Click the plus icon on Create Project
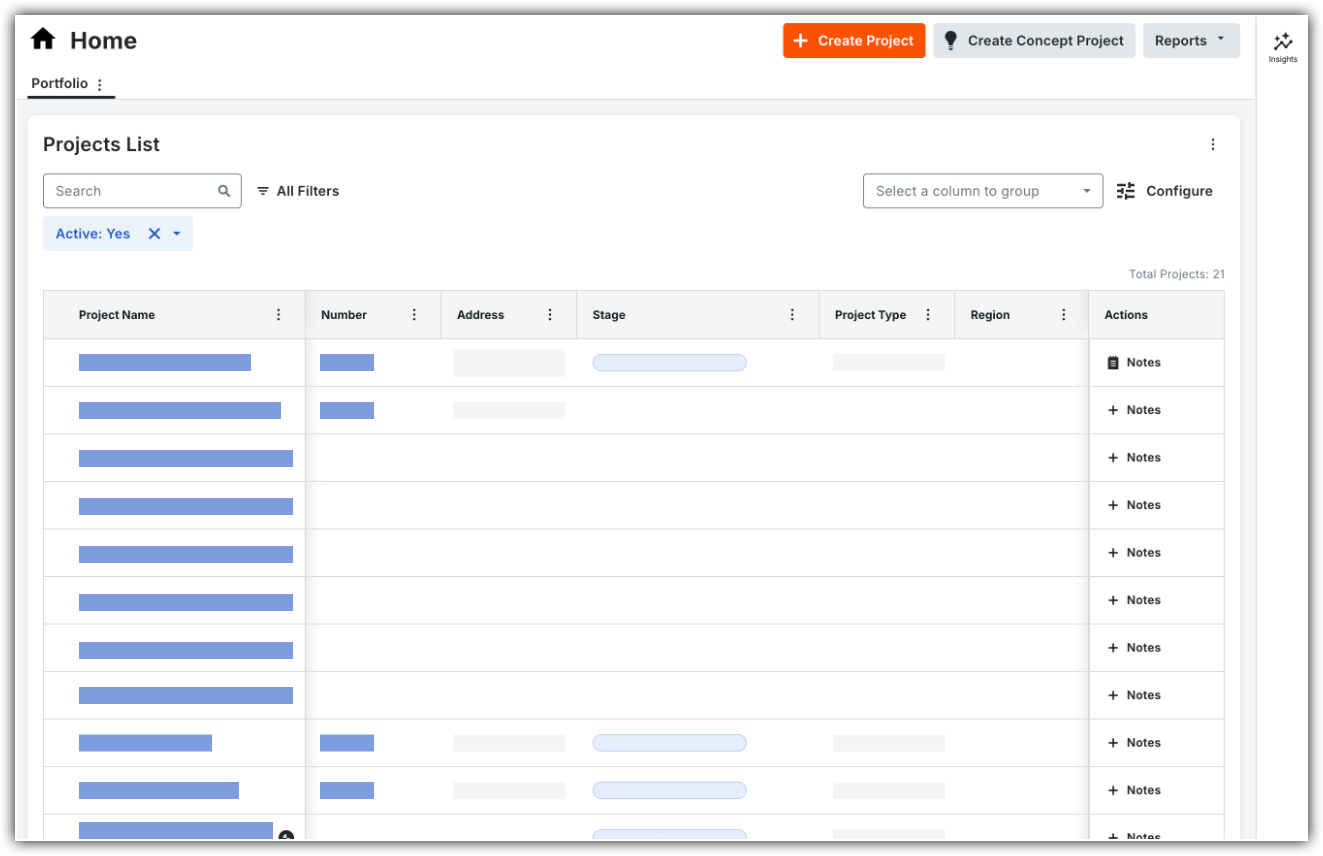Viewport: 1323px width, 856px height. (800, 41)
